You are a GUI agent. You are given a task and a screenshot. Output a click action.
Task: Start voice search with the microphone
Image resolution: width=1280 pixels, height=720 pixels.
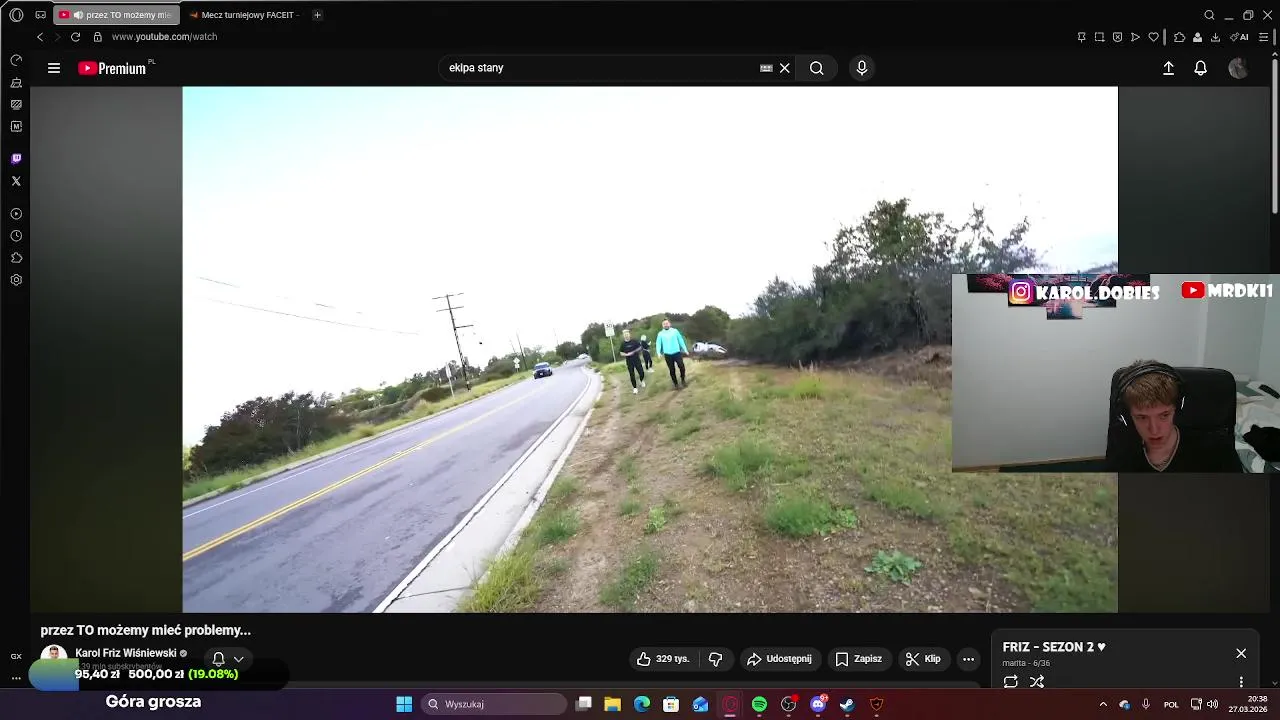862,68
